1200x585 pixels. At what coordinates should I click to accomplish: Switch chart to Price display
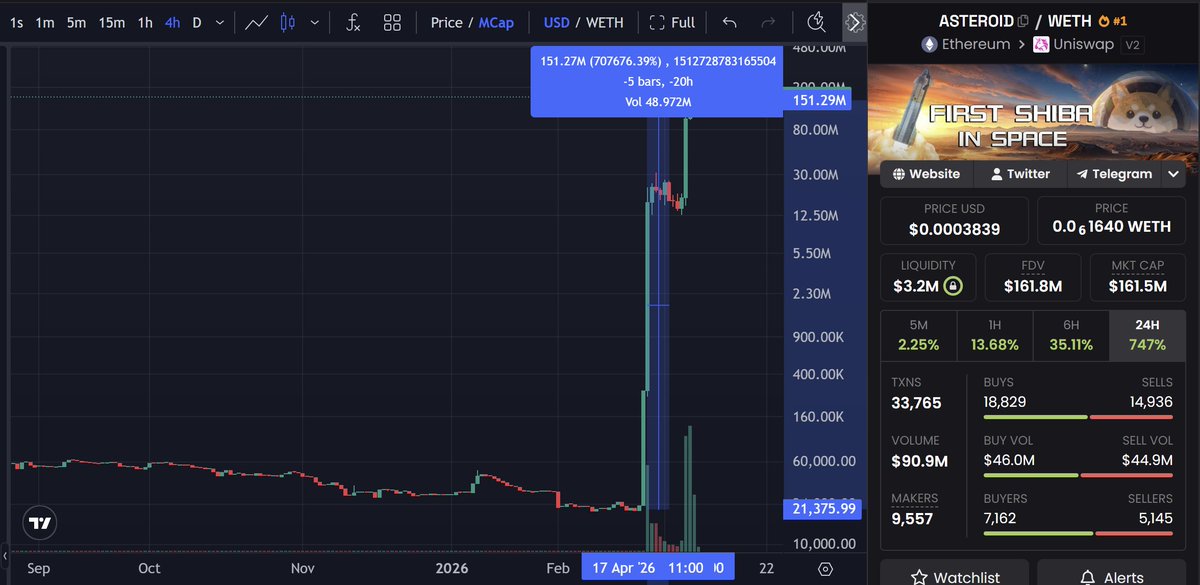click(x=446, y=22)
